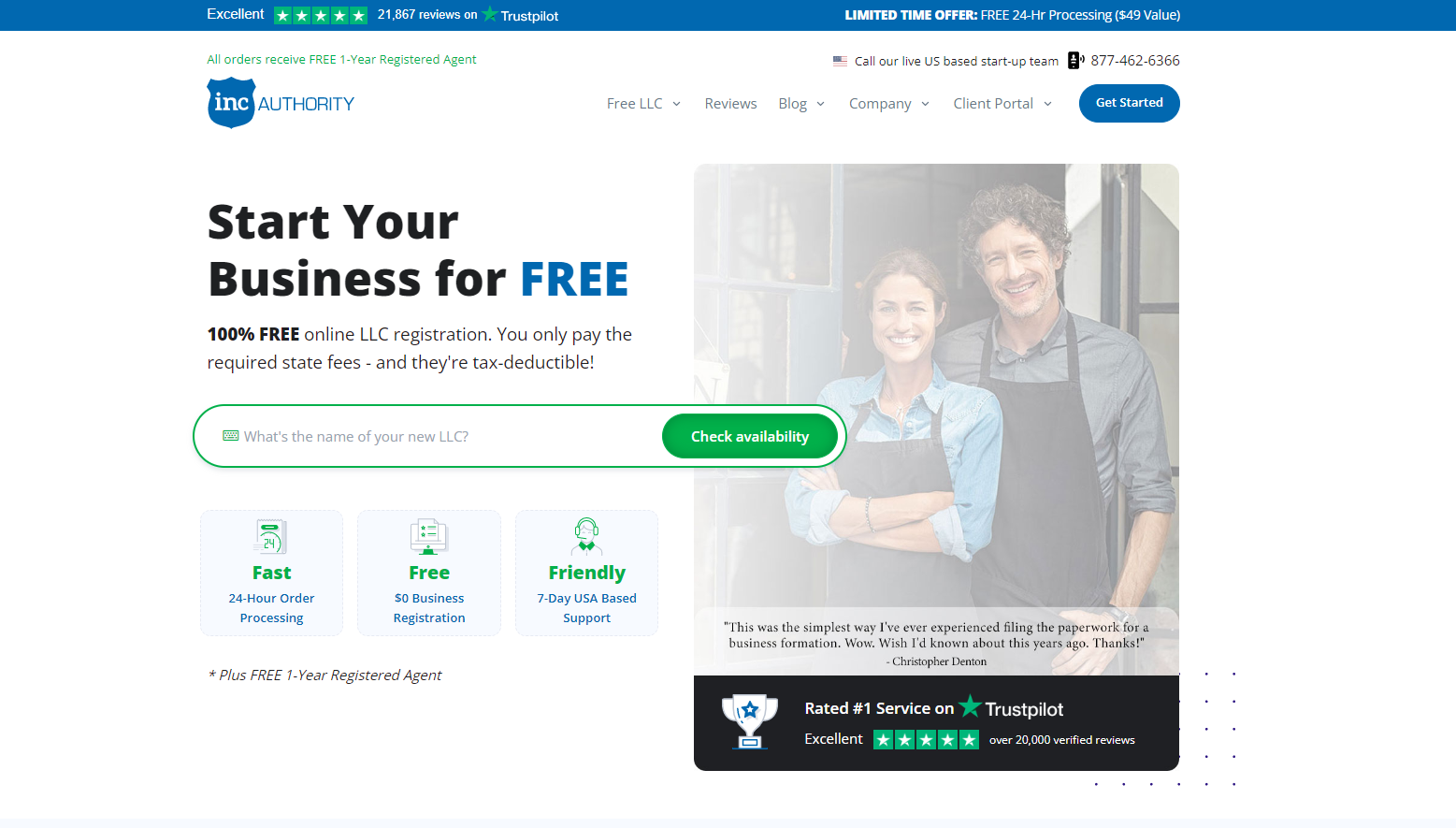Expand the Blog dropdown chevron
1456x828 pixels.
pos(820,104)
